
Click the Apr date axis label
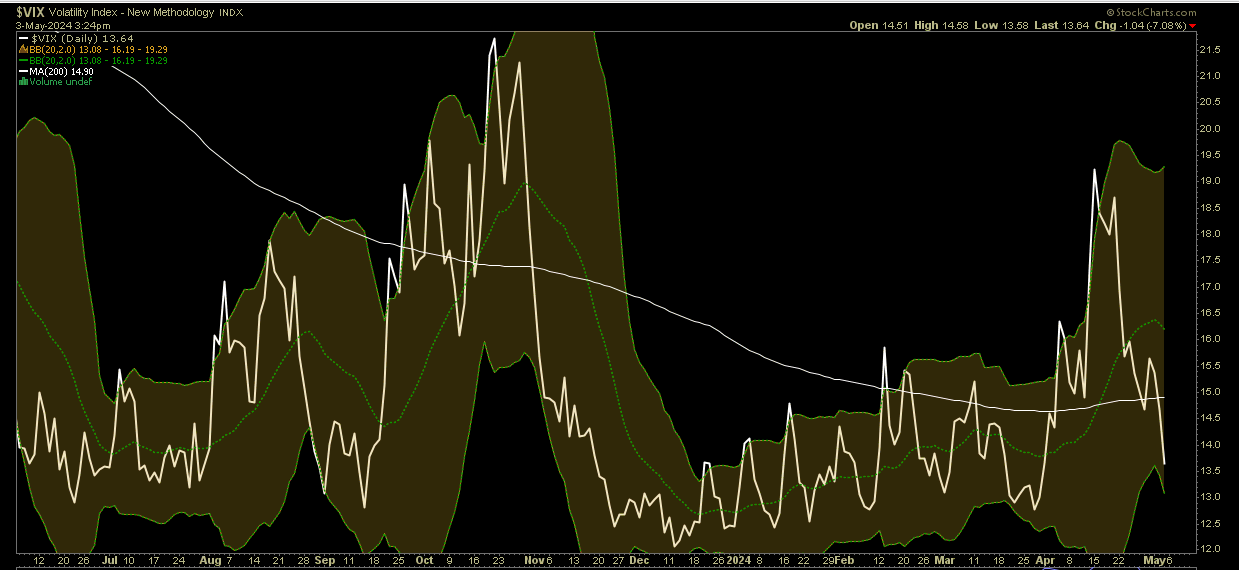coord(1045,562)
